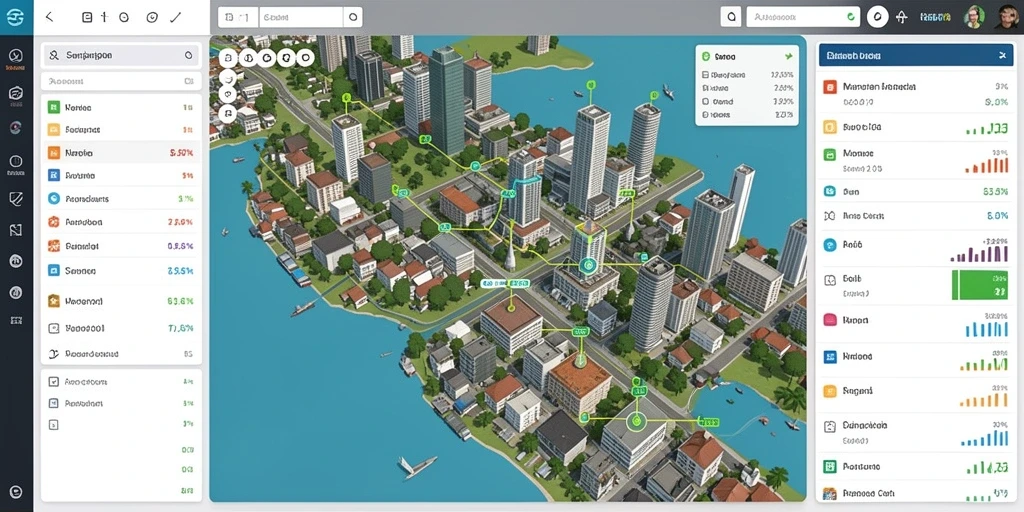The height and width of the screenshot is (512, 1024).
Task: Open the dropdown button right of the top center field
Action: 353,17
